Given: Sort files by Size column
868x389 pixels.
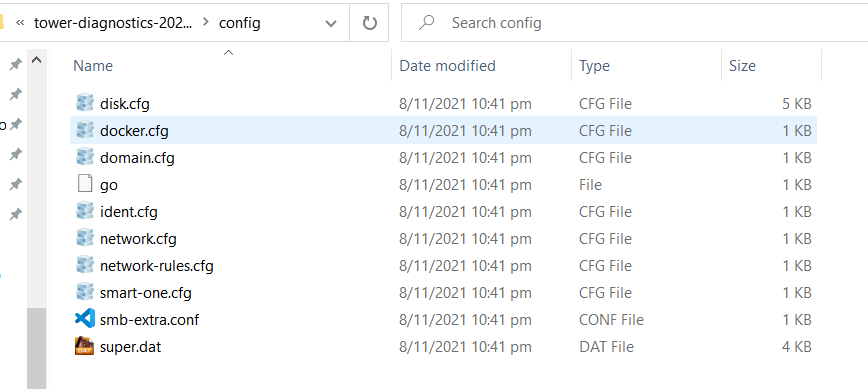Looking at the screenshot, I should pos(742,66).
